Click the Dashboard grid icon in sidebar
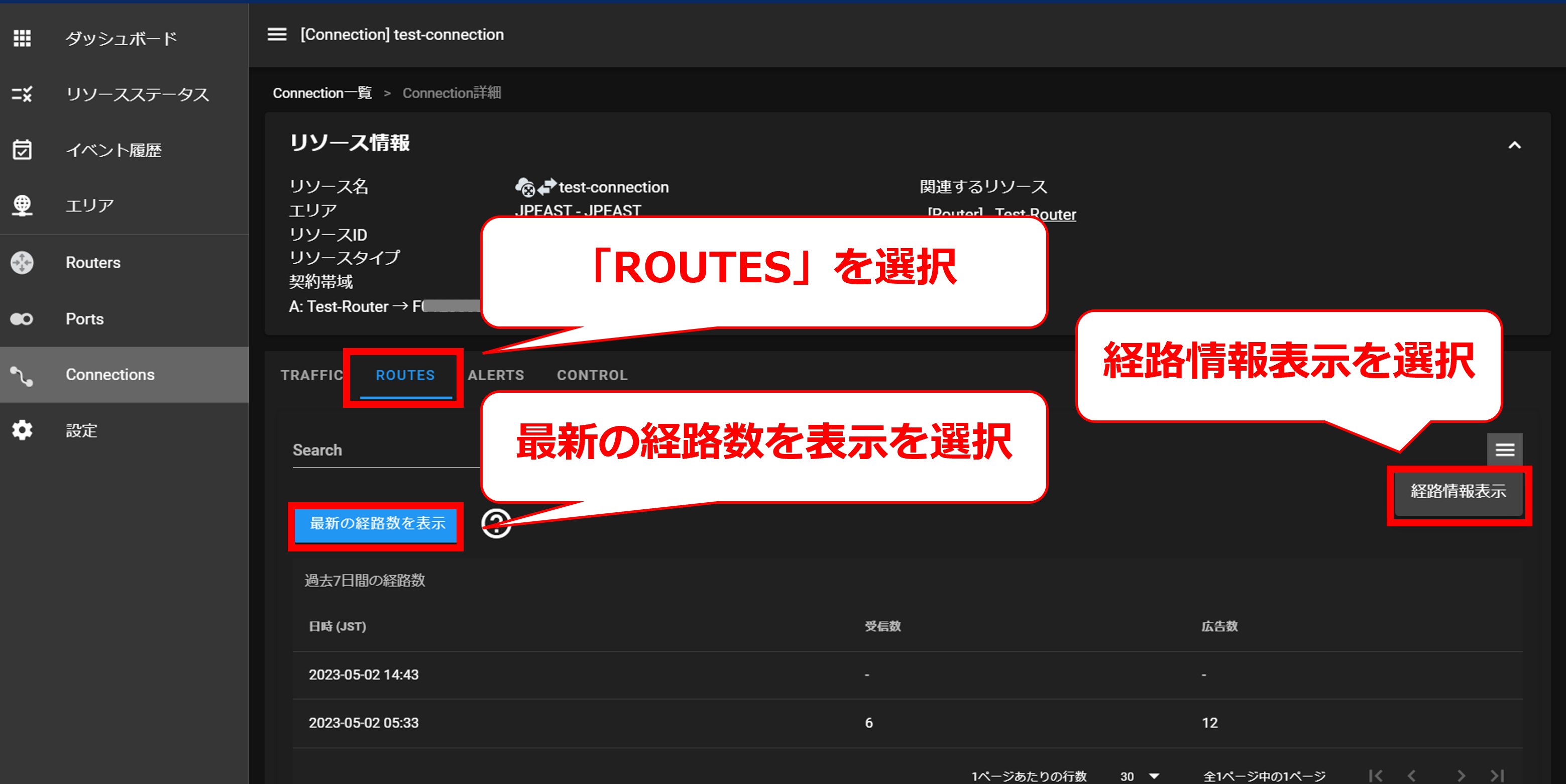The image size is (1566, 784). 23,38
